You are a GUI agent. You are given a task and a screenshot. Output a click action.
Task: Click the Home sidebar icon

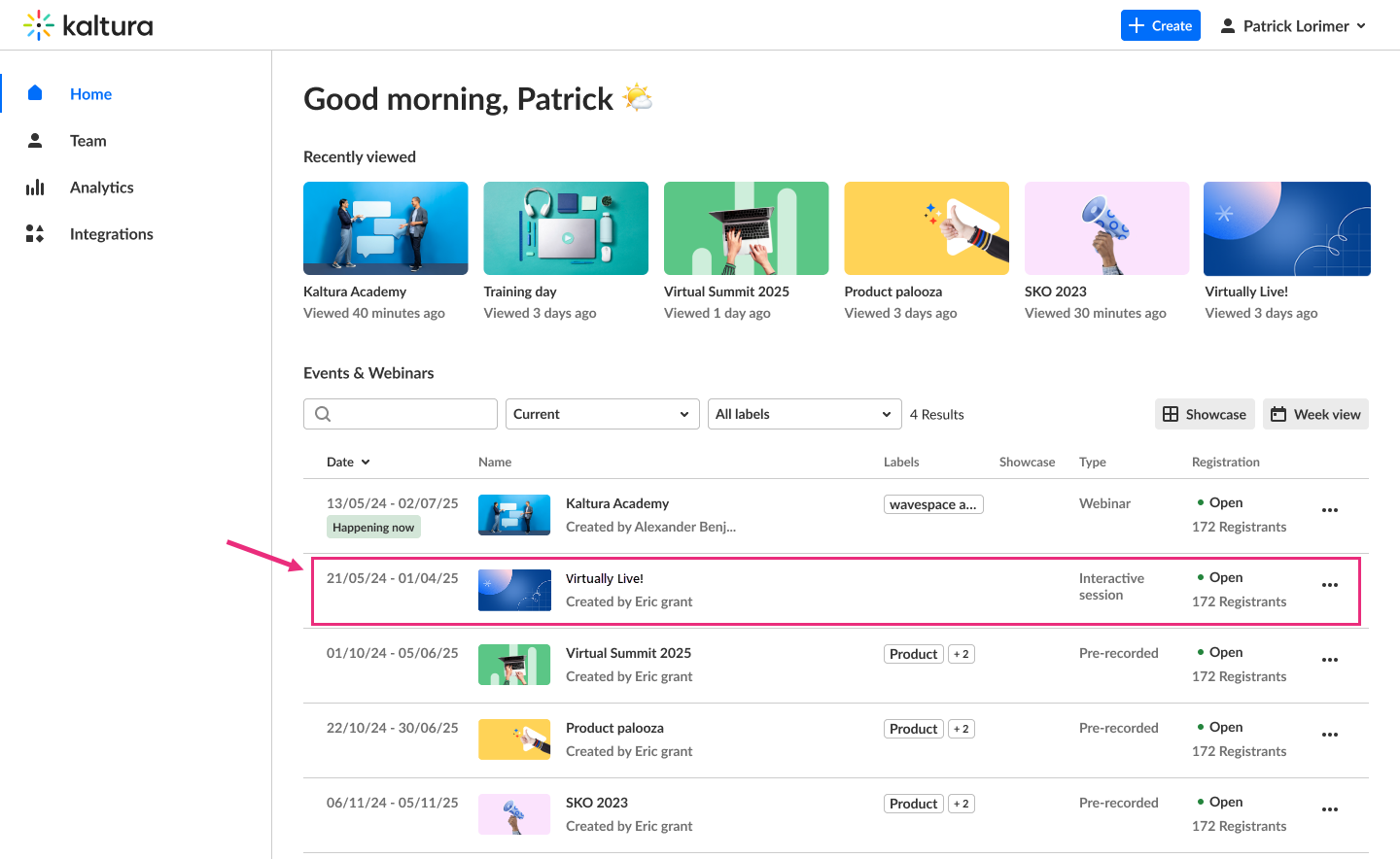(x=35, y=93)
